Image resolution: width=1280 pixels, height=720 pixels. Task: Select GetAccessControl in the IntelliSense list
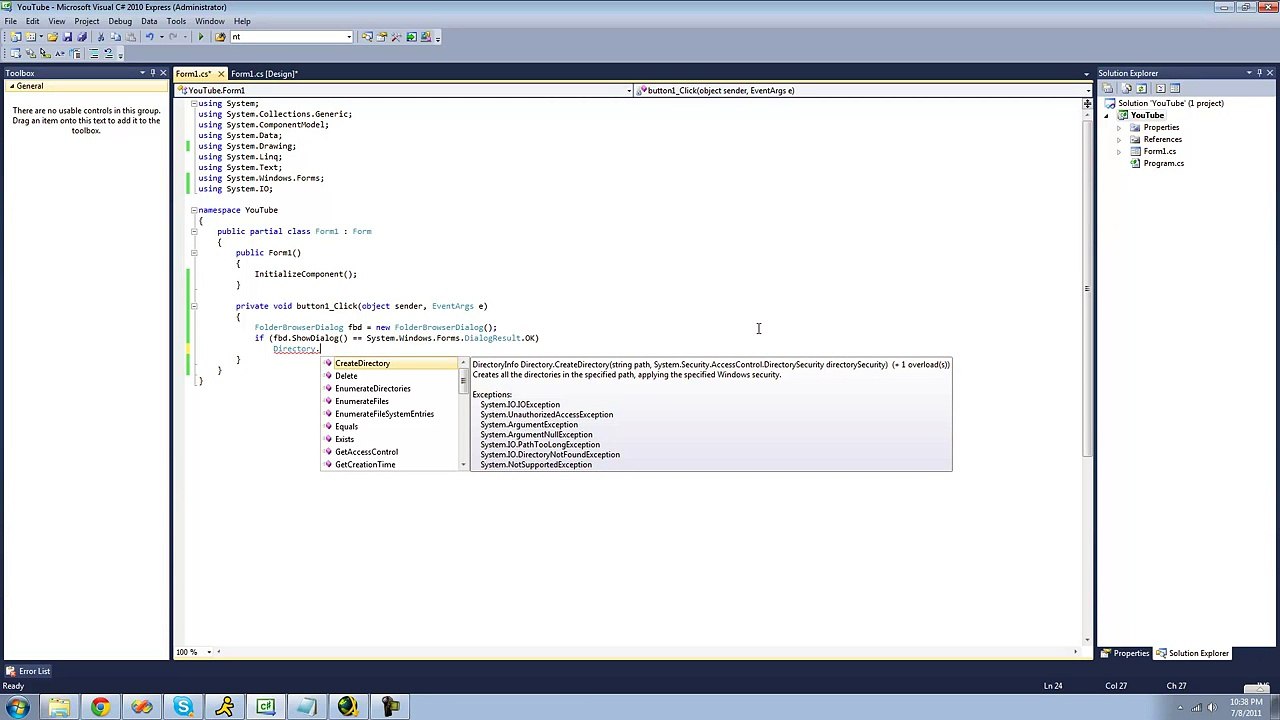coord(392,452)
